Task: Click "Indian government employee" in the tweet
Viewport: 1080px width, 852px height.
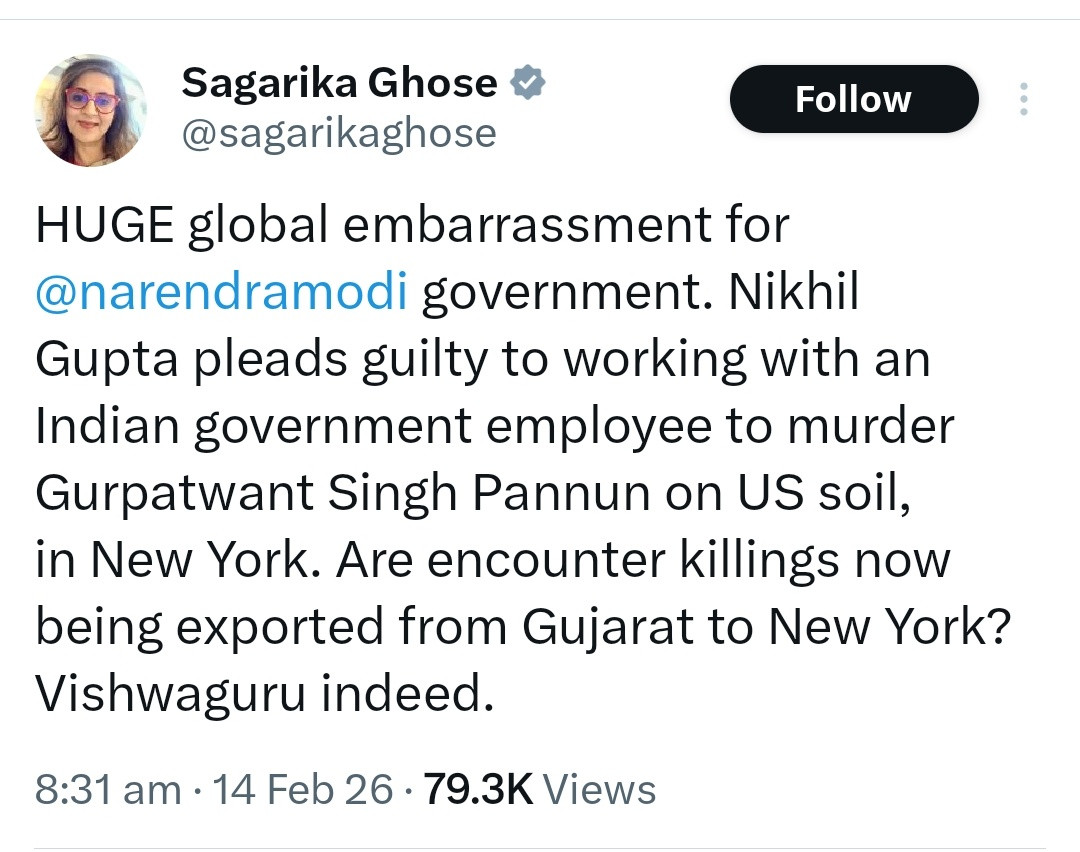Action: (x=365, y=427)
